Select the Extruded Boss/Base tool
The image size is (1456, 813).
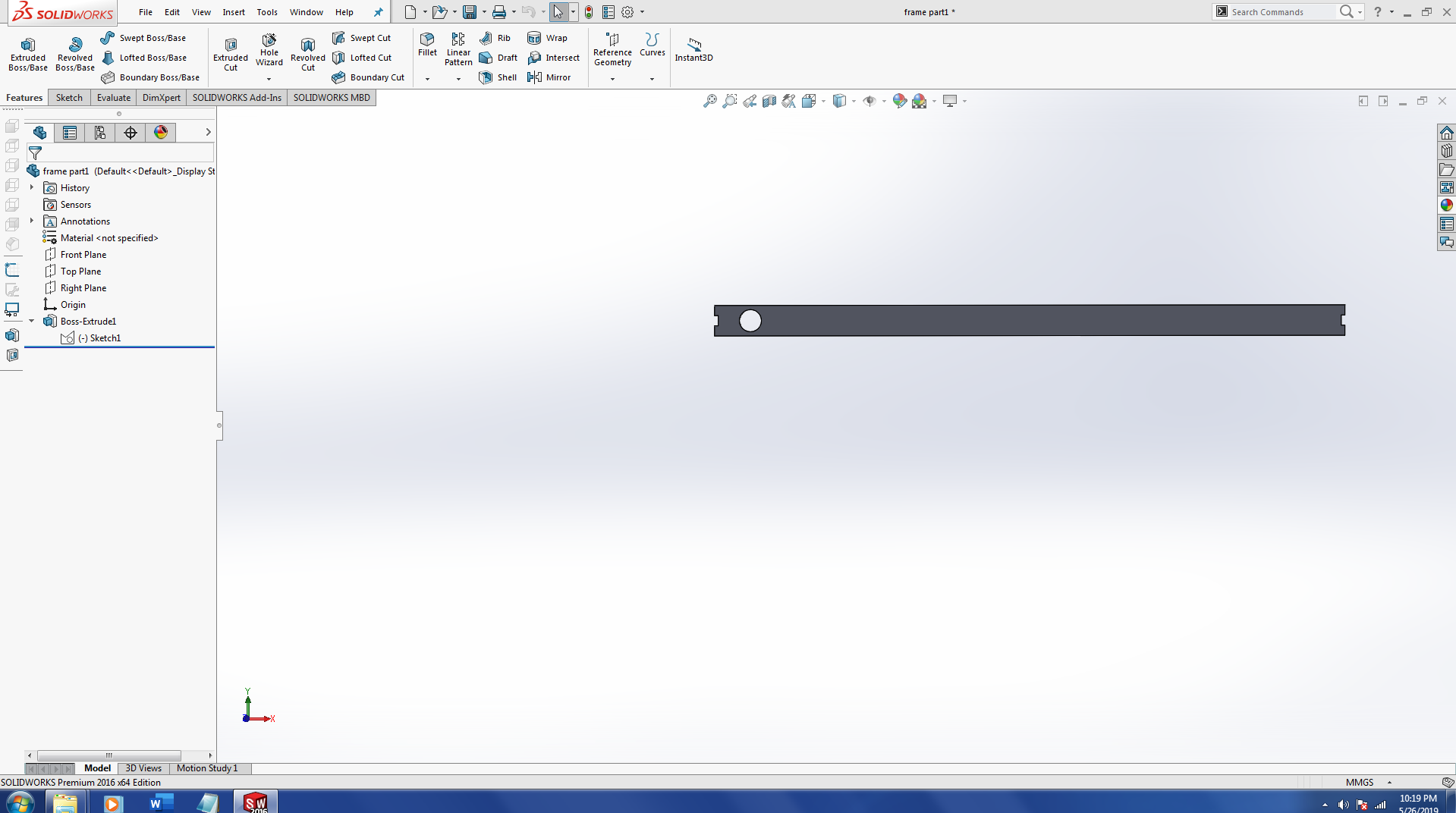28,54
